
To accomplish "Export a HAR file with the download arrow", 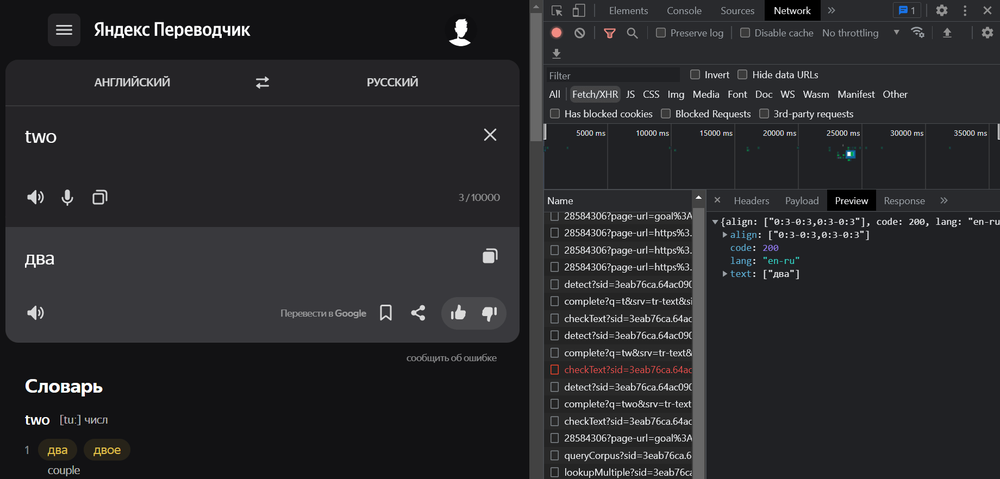I will [556, 54].
